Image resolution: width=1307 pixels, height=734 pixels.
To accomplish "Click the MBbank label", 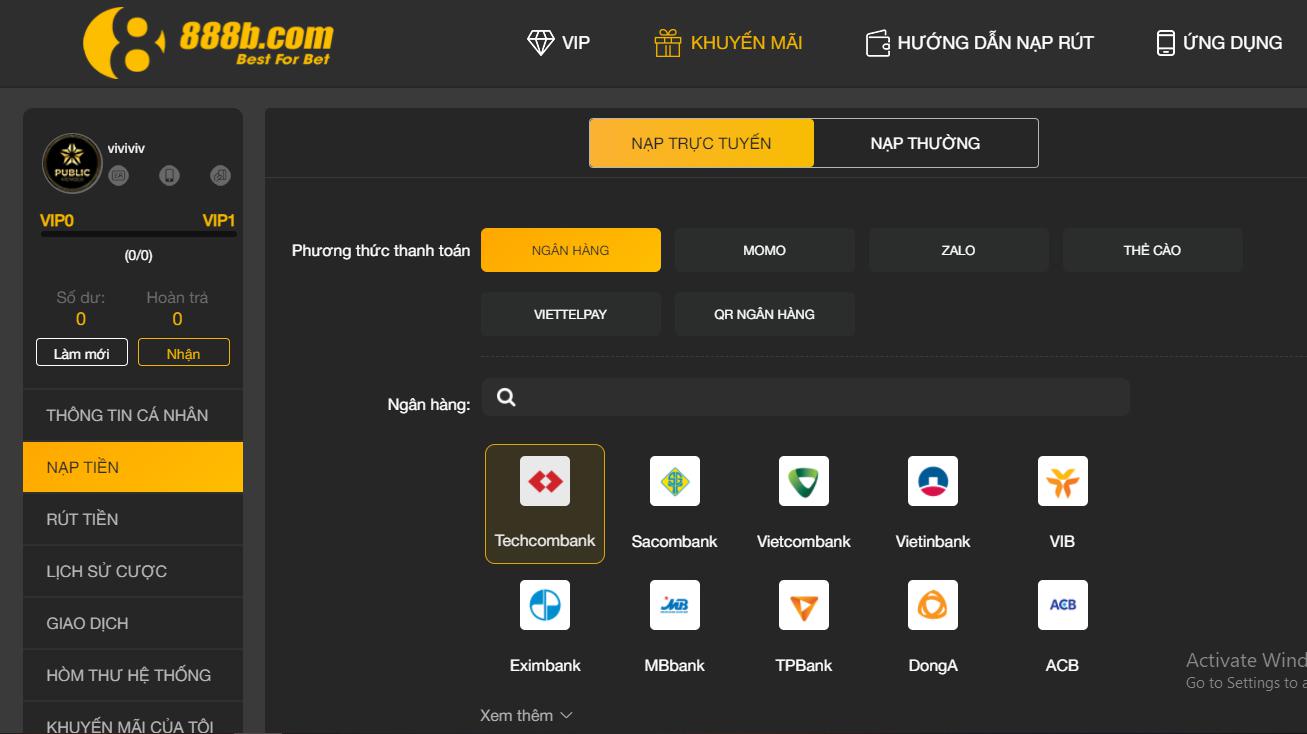I will (675, 665).
